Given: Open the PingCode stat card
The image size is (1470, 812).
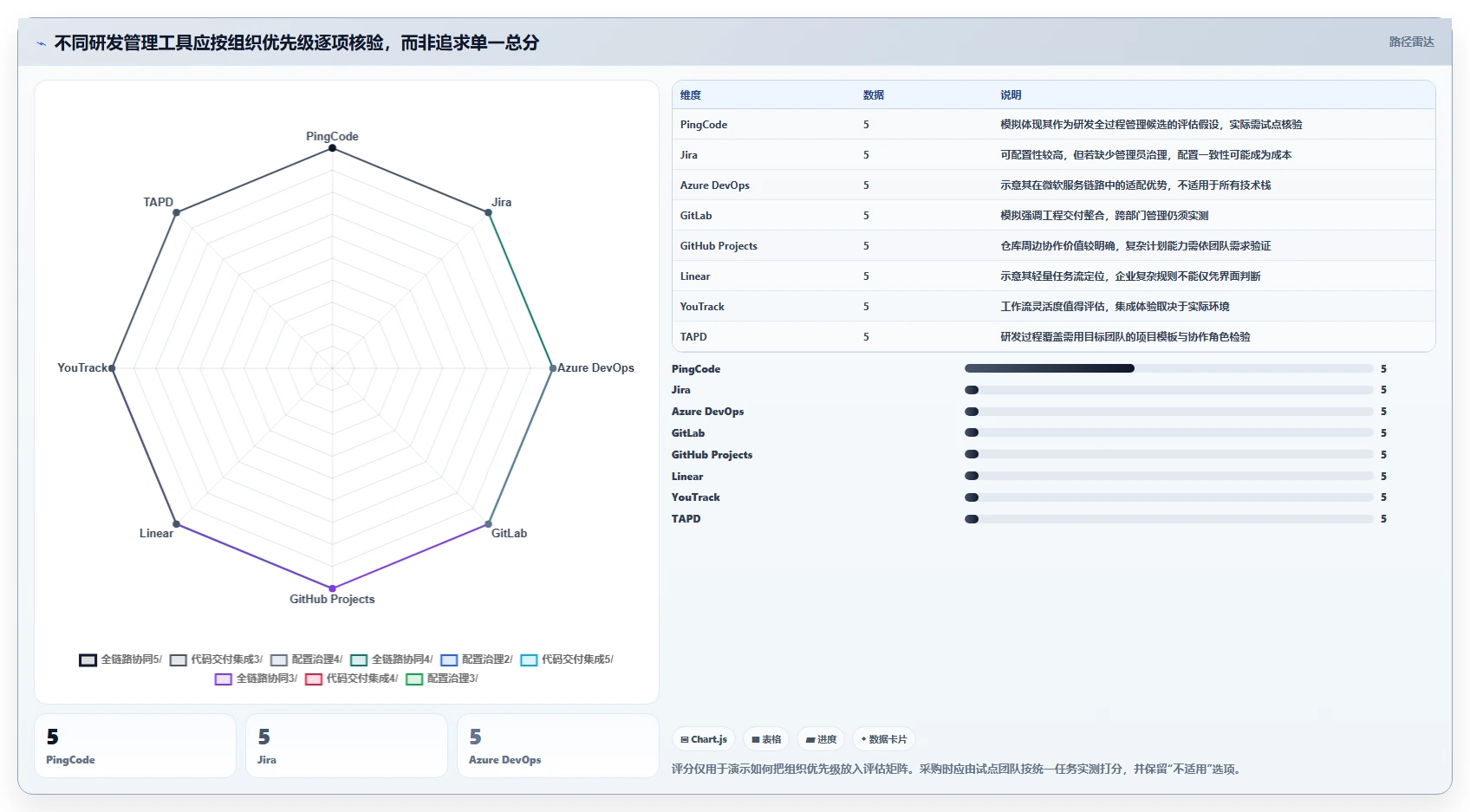Looking at the screenshot, I should click(135, 746).
